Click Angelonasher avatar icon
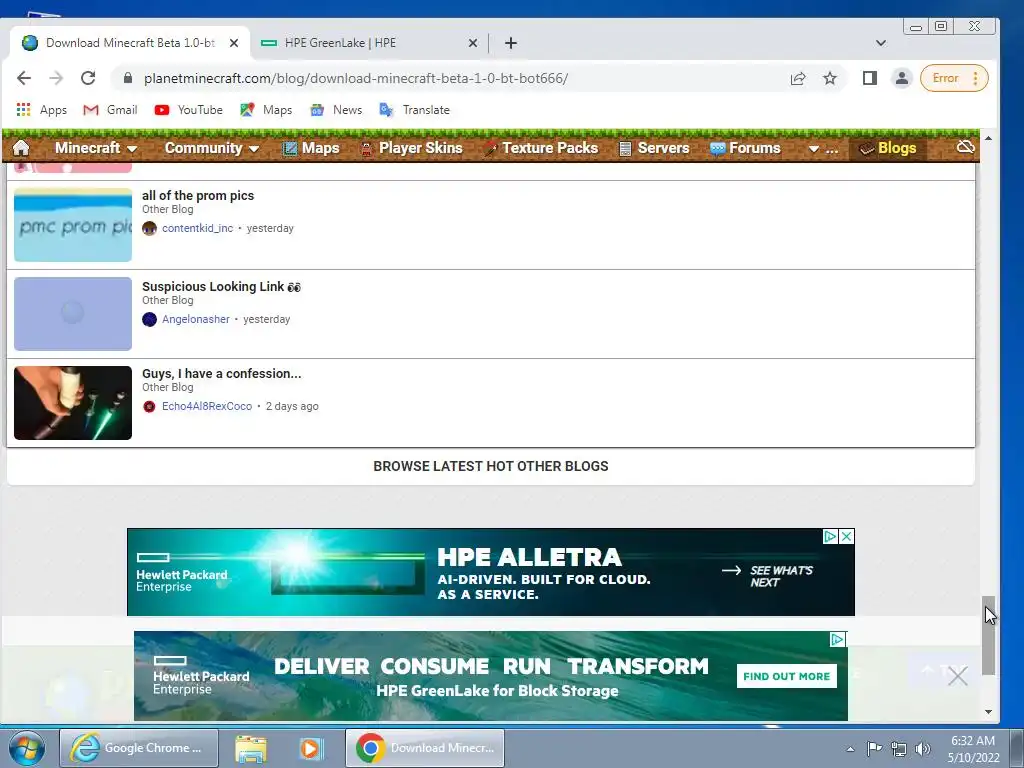1024x768 pixels. coord(150,319)
